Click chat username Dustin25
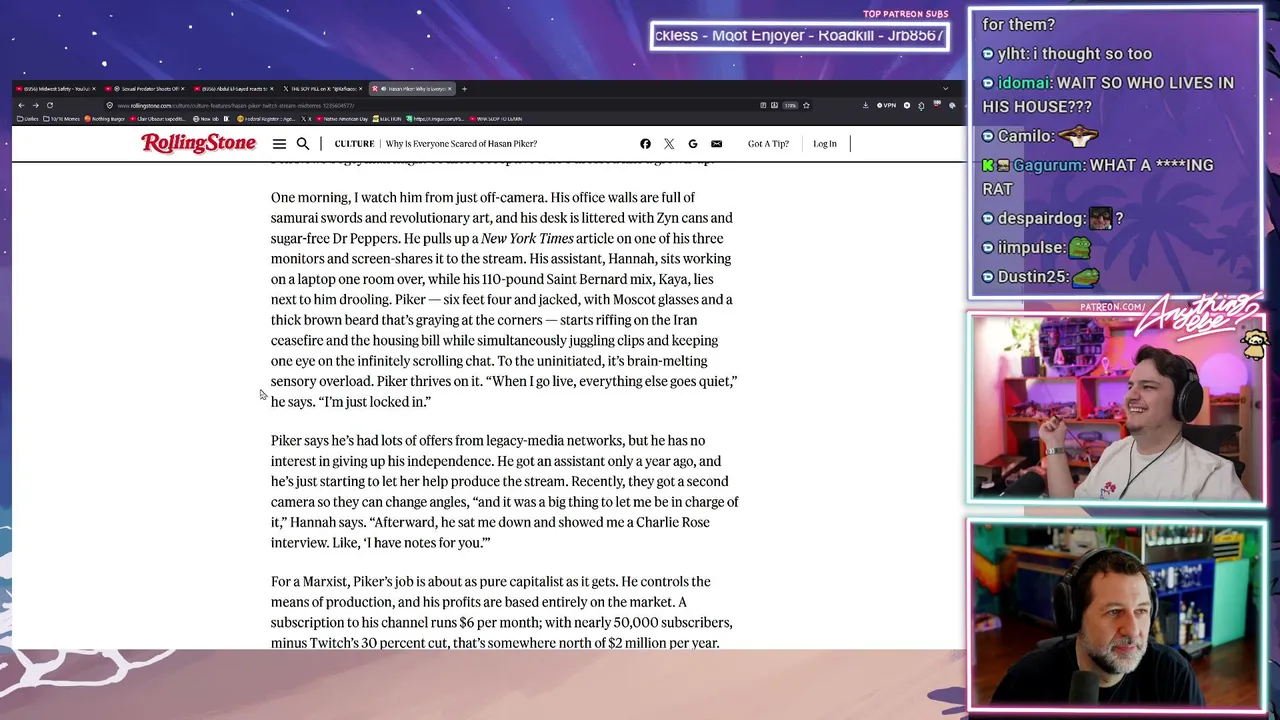 point(1032,277)
